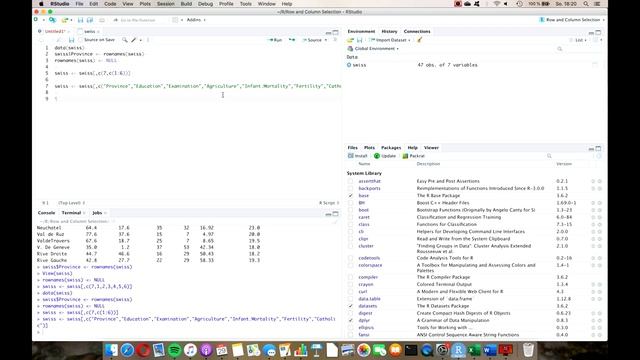This screenshot has height=360, width=640.
Task: Switch to the History tab
Action: point(389,31)
